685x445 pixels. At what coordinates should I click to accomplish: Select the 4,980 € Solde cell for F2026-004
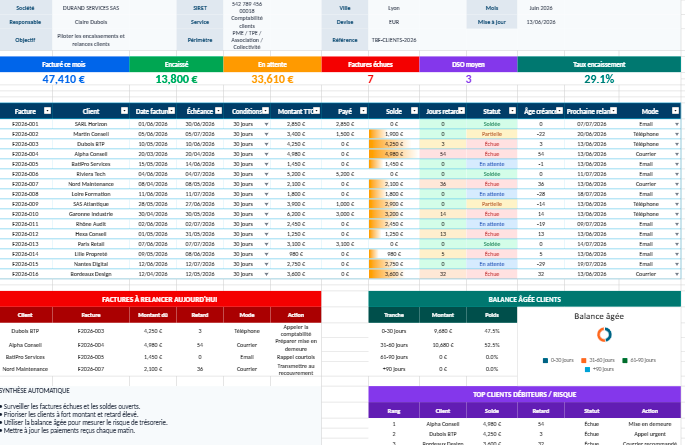(394, 154)
